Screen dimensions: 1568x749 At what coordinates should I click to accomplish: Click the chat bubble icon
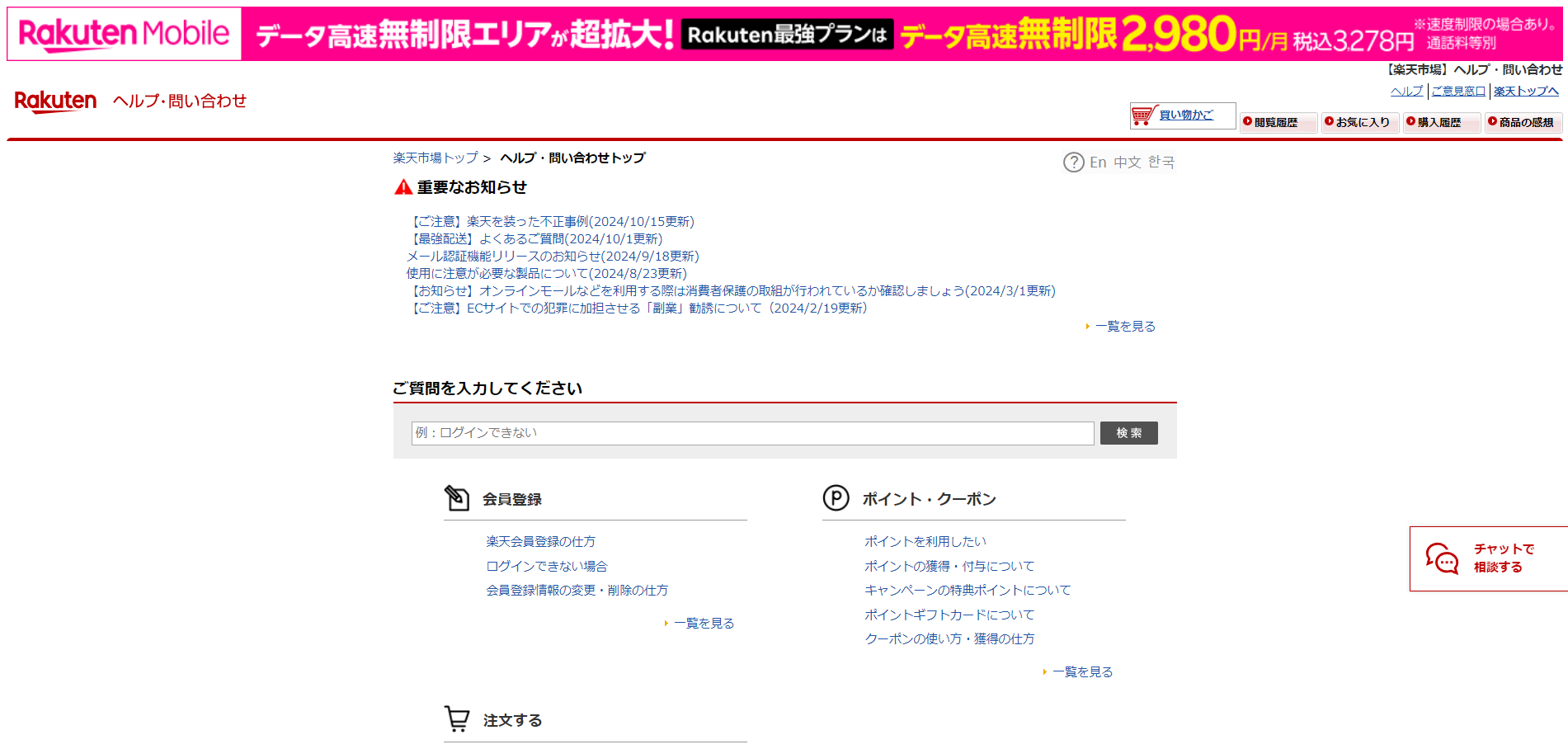[1442, 558]
